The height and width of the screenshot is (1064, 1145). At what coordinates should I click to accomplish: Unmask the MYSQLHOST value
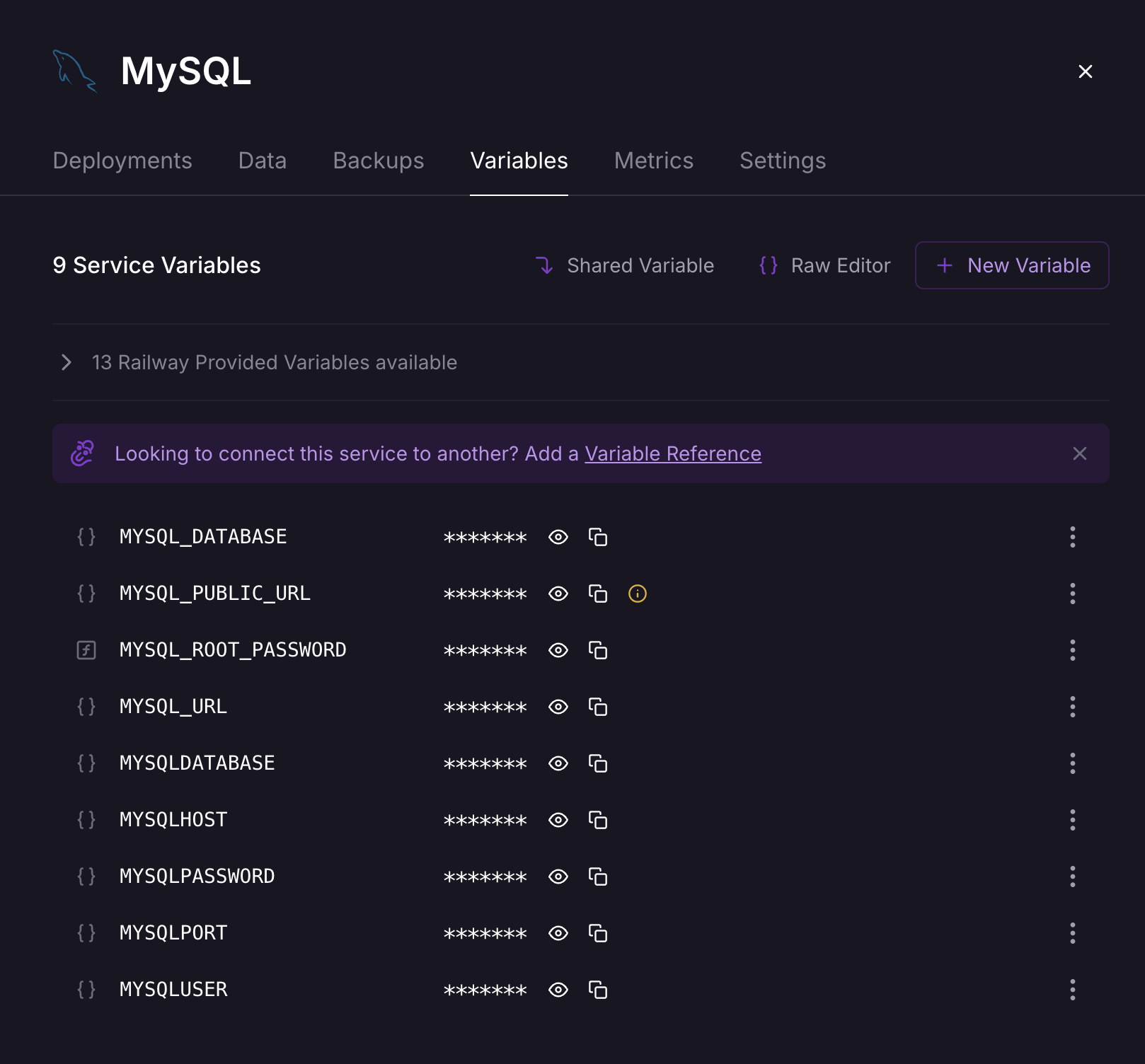click(x=558, y=820)
